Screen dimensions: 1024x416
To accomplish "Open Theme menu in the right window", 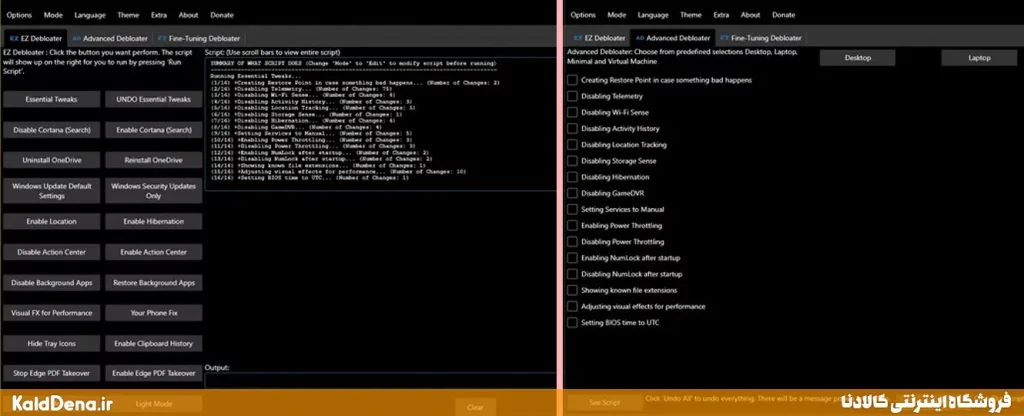I will pos(691,15).
